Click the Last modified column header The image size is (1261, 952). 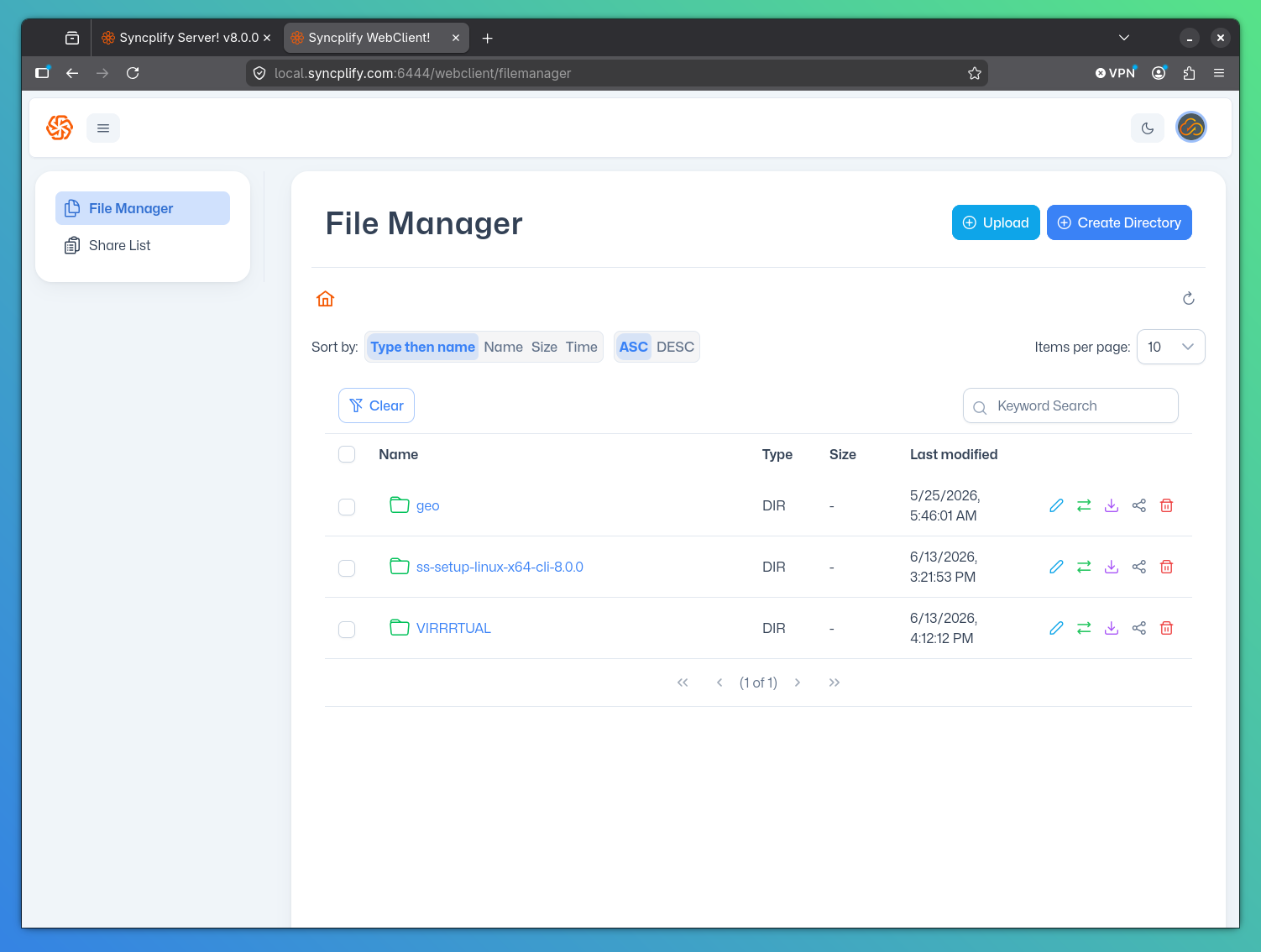click(954, 454)
